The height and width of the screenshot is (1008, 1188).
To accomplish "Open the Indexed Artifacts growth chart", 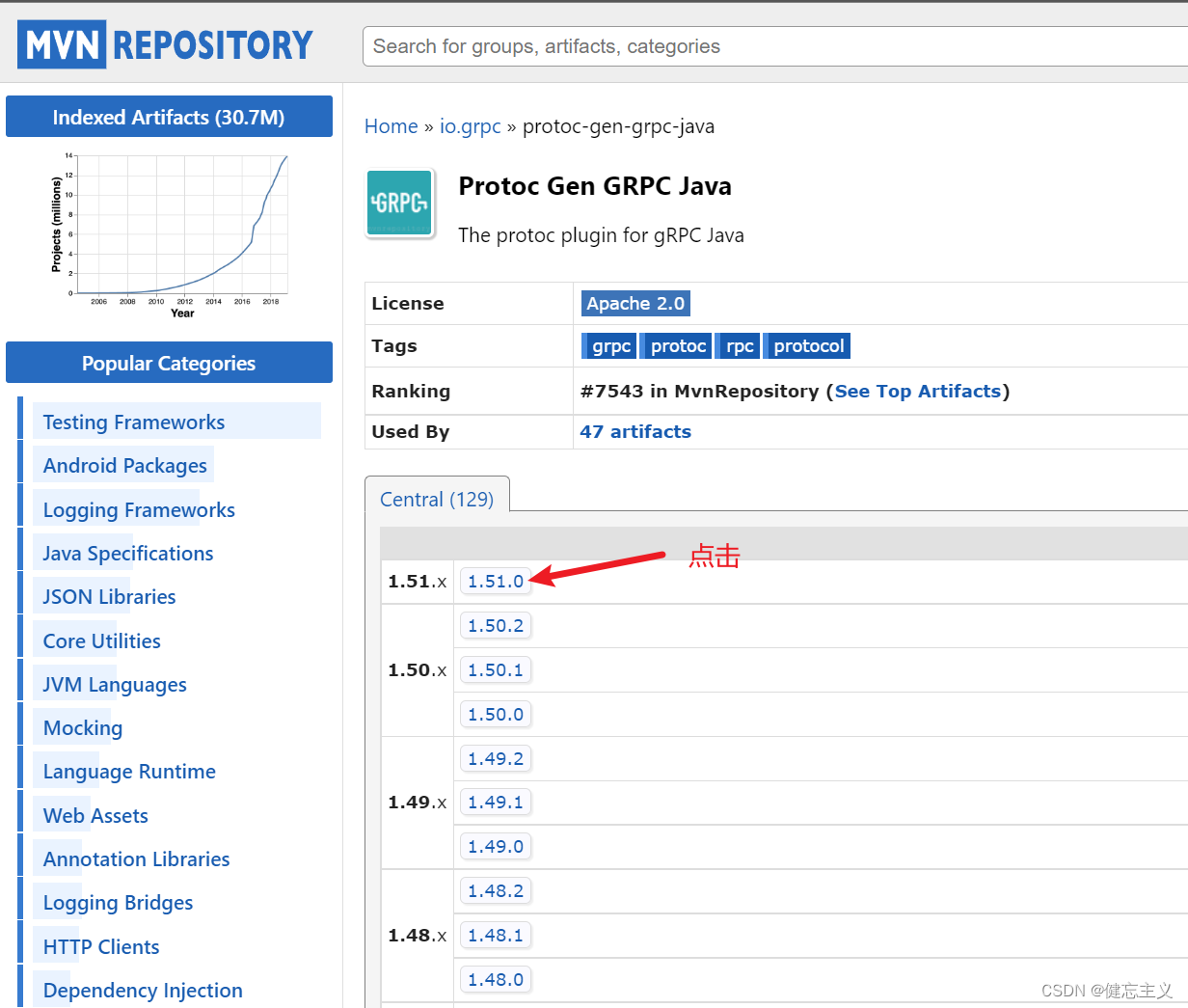I will [170, 236].
